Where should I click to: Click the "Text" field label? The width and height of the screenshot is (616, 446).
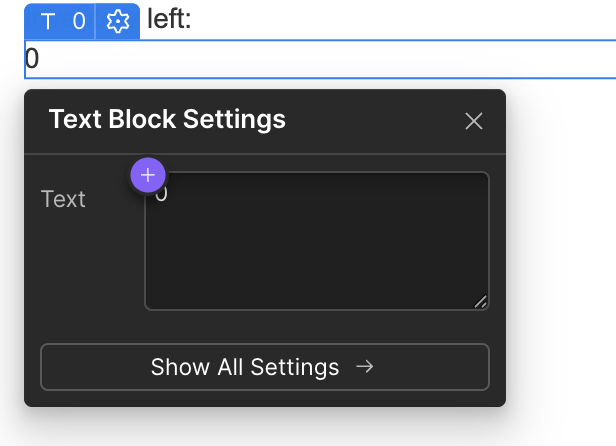coord(63,199)
